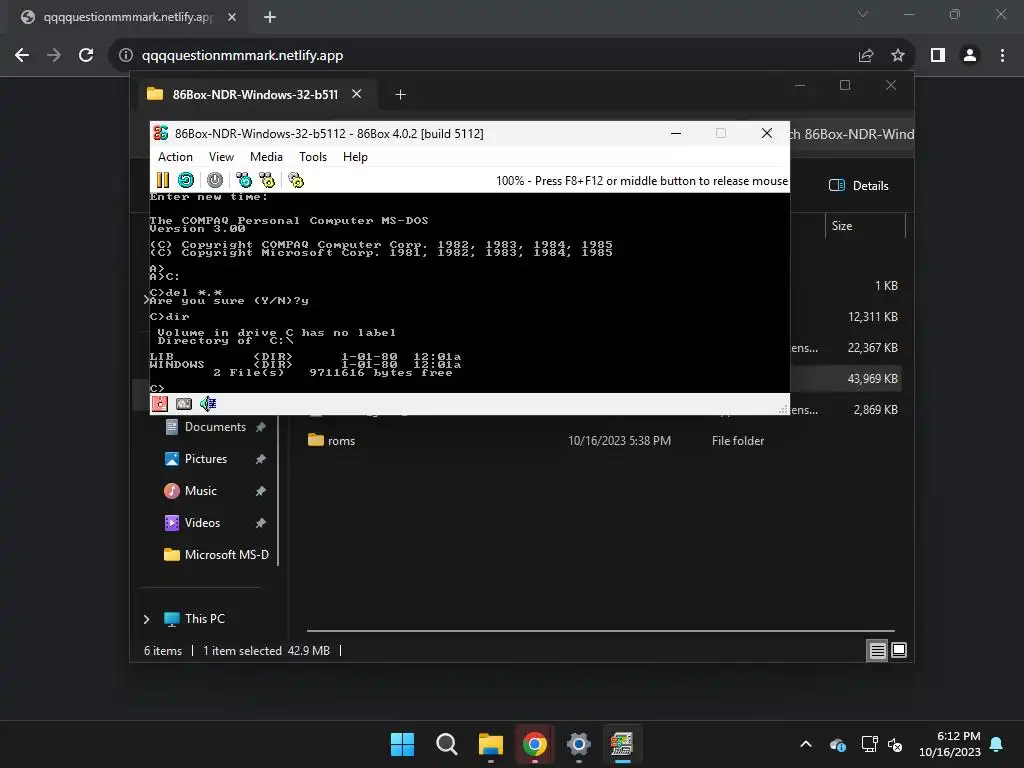This screenshot has height=768, width=1024.
Task: Unpin Music using its pin icon
Action: tap(261, 491)
